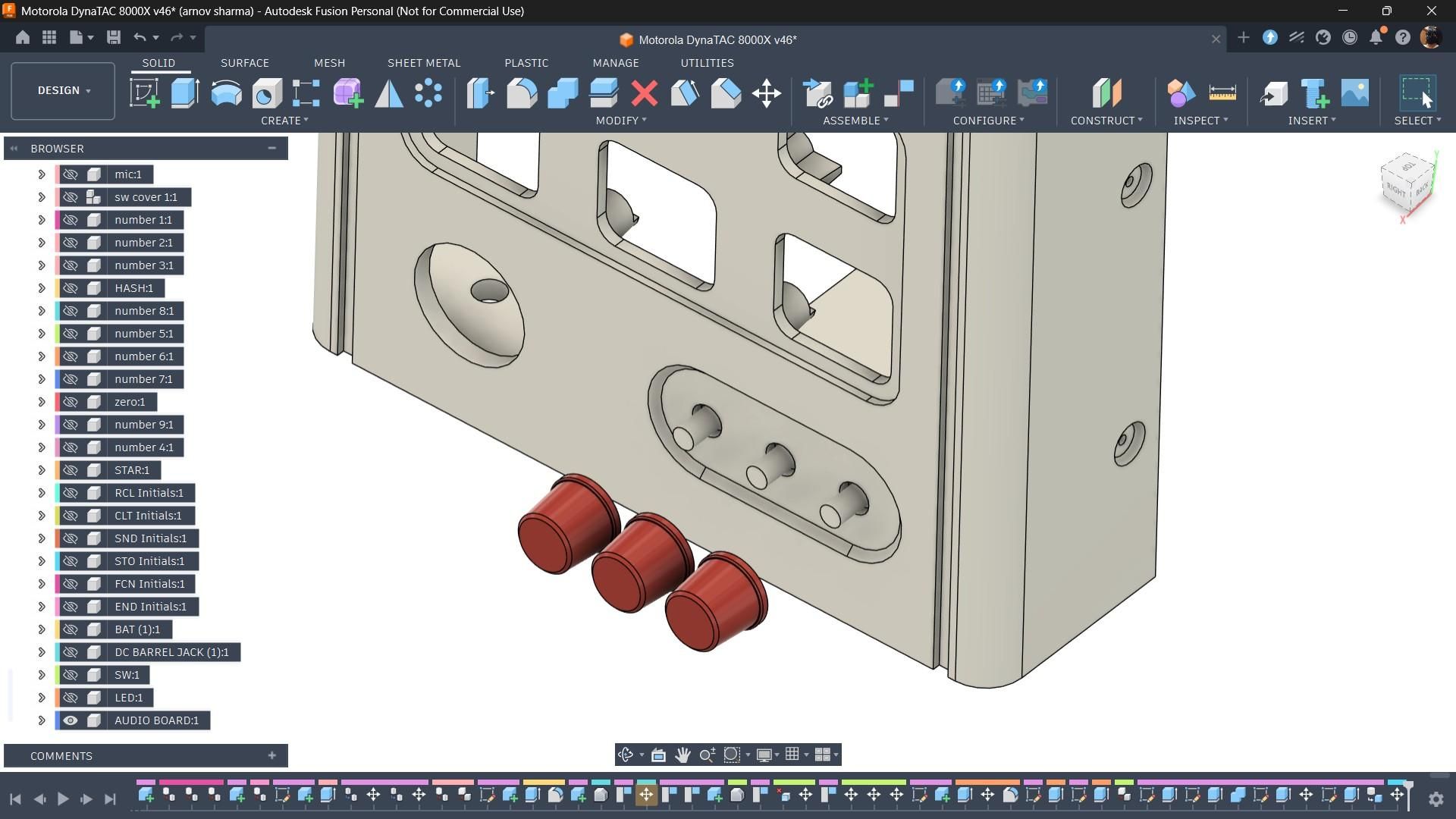Expand the RCL Initials:1 node
Viewport: 1456px width, 819px height.
(x=42, y=493)
